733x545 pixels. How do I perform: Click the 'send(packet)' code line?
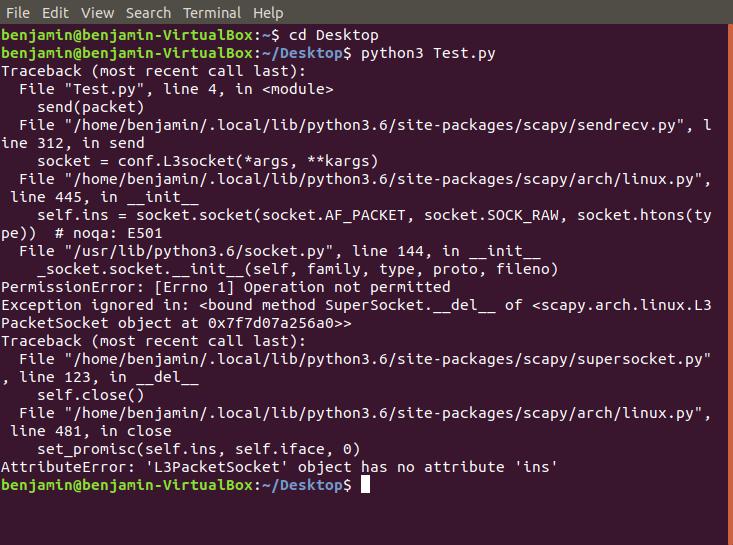(91, 107)
